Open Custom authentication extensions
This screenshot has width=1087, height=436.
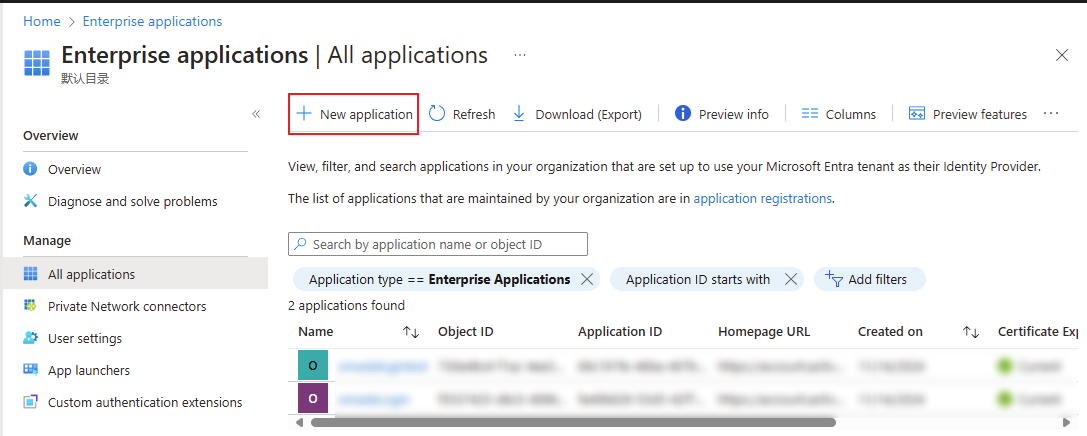[x=145, y=402]
